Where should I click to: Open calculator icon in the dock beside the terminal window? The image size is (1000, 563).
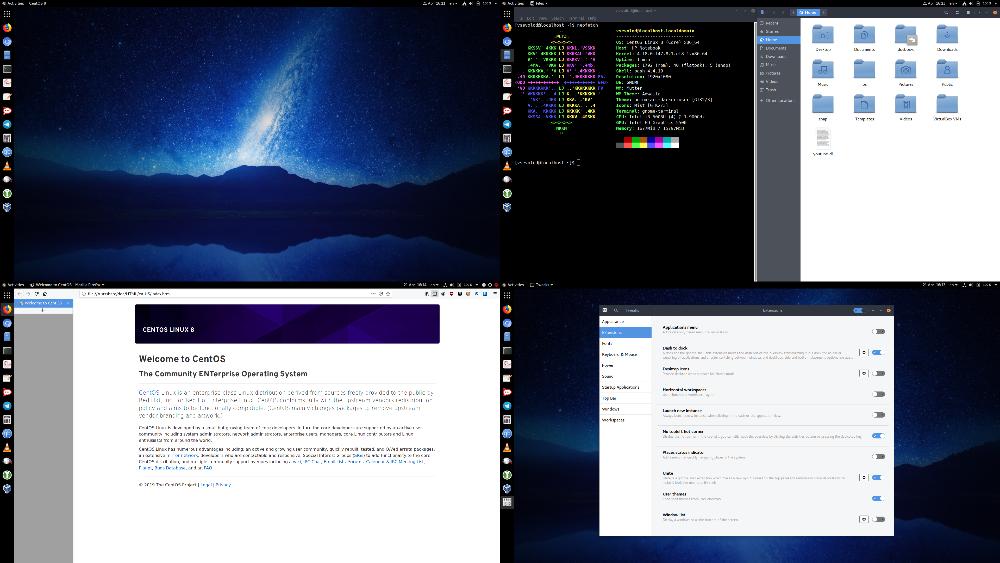coord(507,138)
